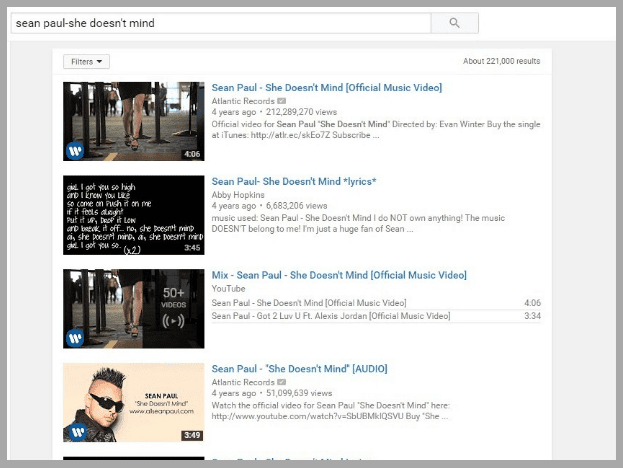Click Warner logo on the AUDIO thumbnail
Screen dimensions: 623x468
click(75, 432)
